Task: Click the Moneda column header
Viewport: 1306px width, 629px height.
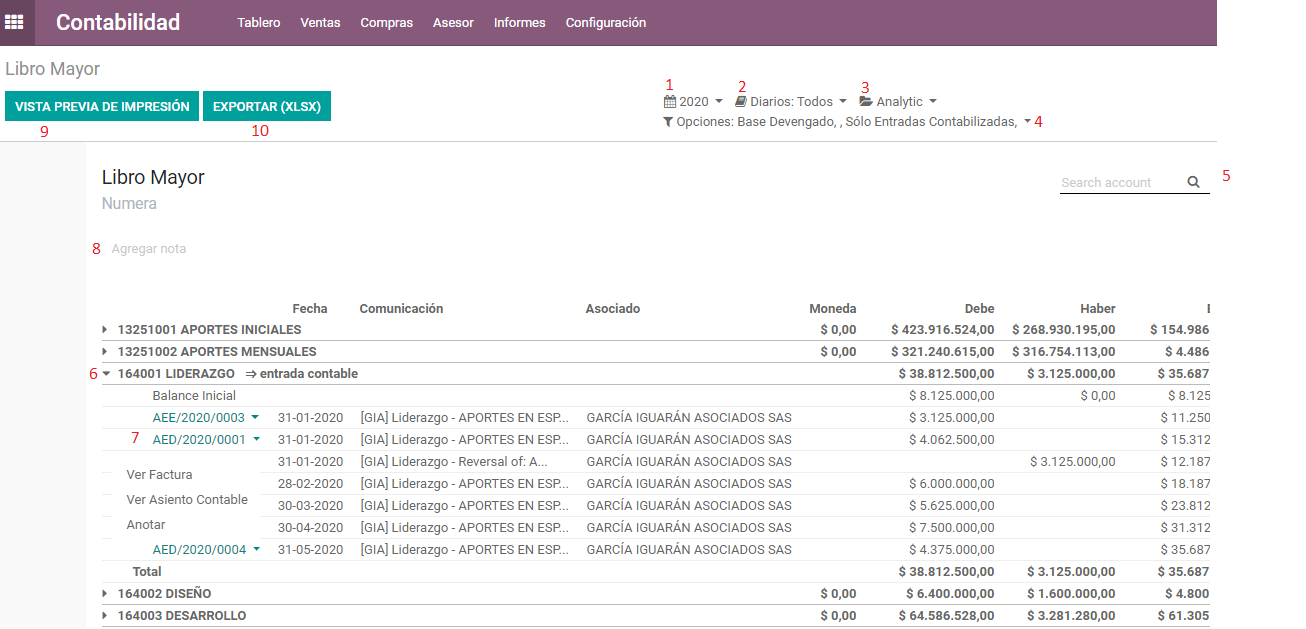Action: point(833,308)
